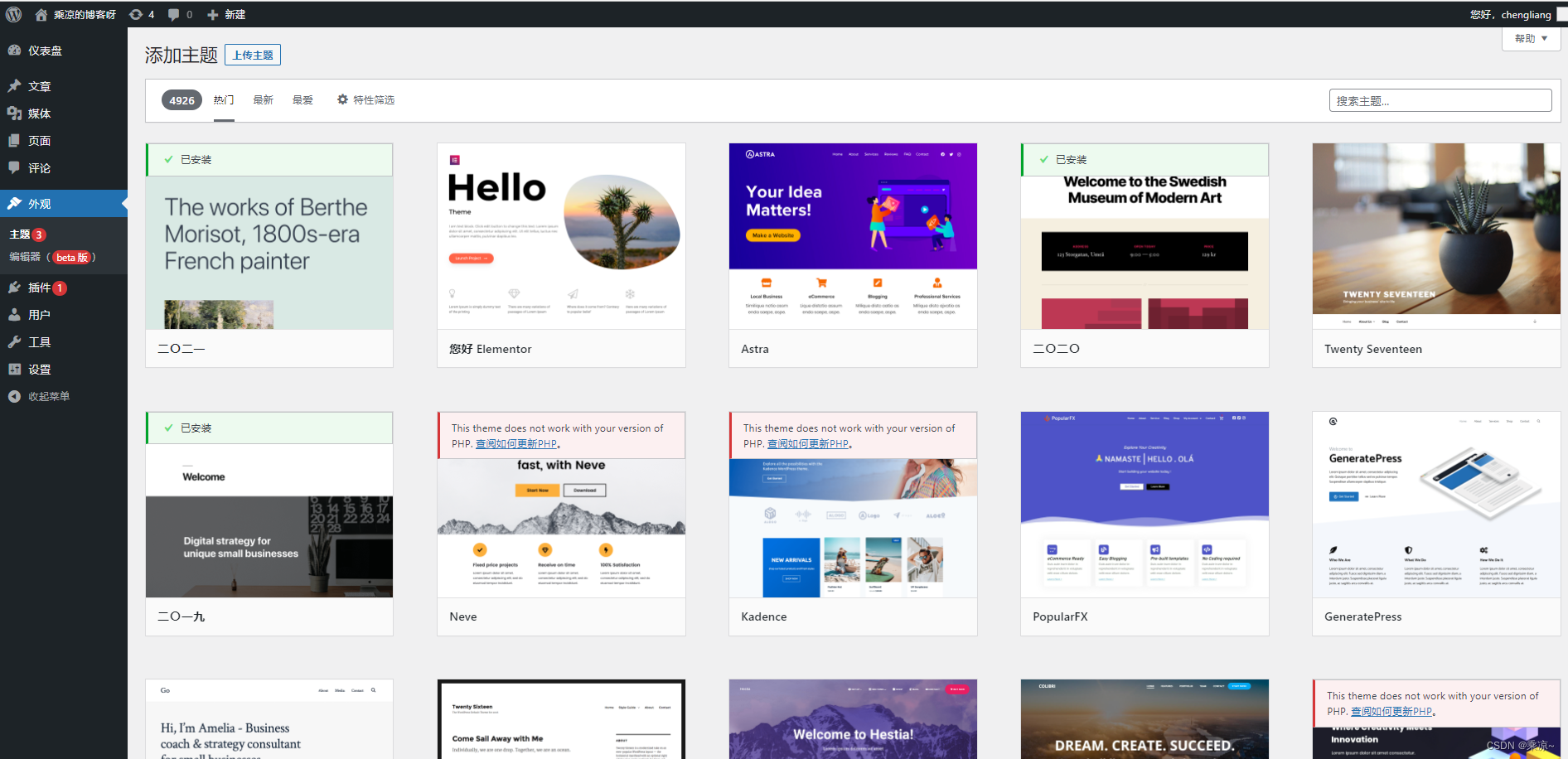Select the Neve theme thumbnail
This screenshot has height=759, width=1568.
[561, 505]
